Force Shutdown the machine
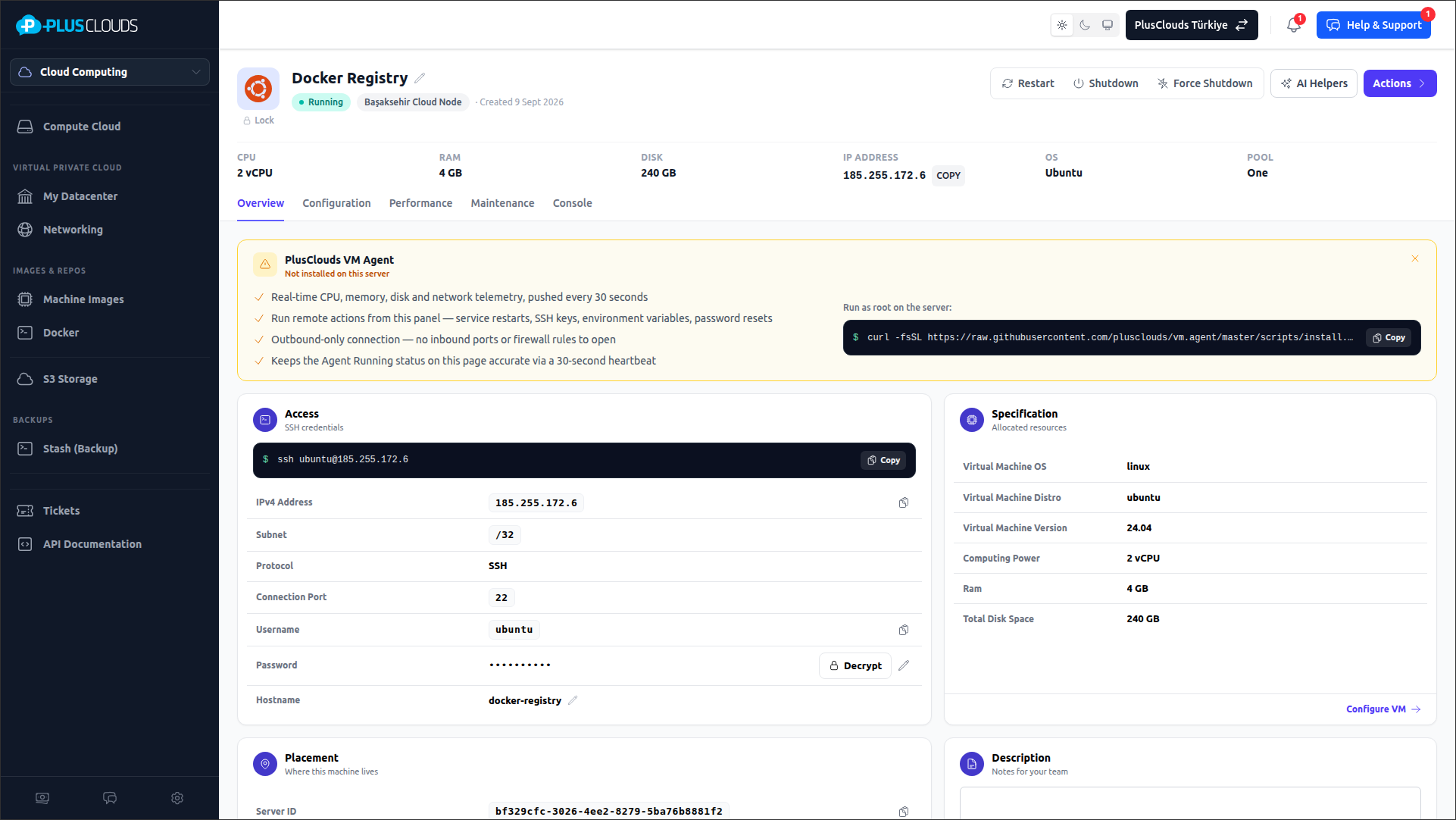This screenshot has width=1456, height=820. [x=1204, y=83]
